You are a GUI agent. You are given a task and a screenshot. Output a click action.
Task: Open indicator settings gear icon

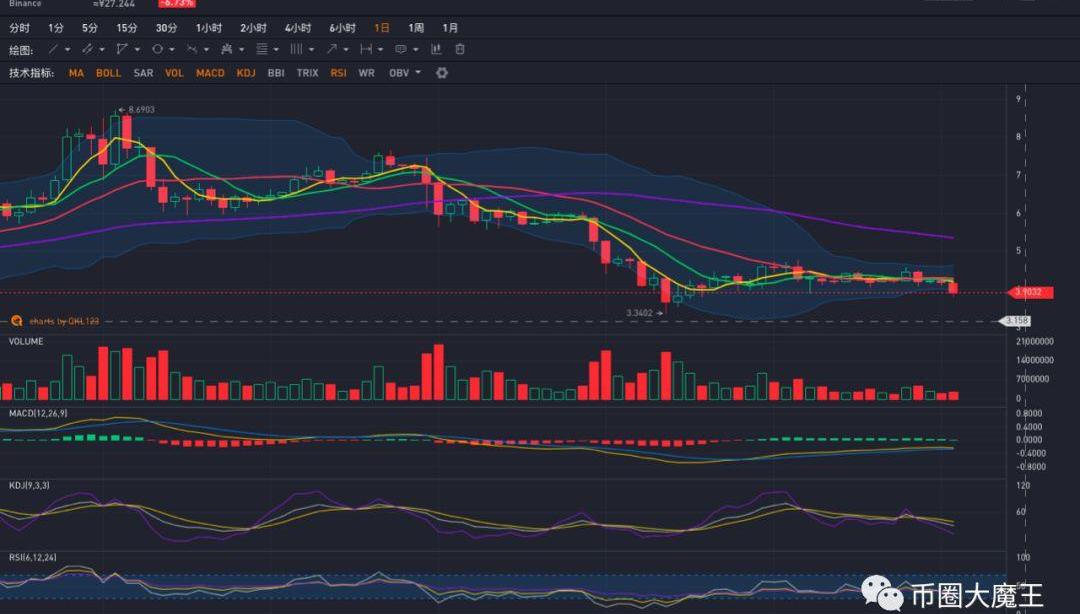click(442, 73)
